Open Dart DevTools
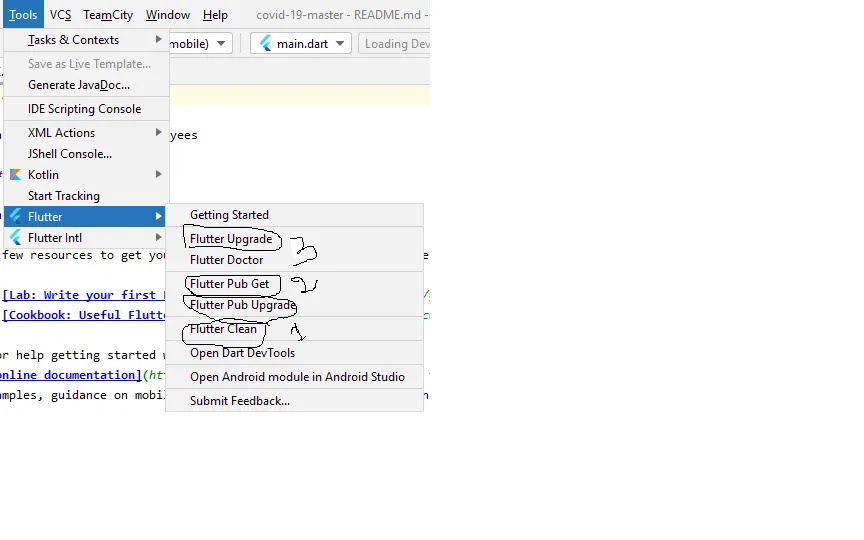Screen dimensions: 864x540 [294, 353]
